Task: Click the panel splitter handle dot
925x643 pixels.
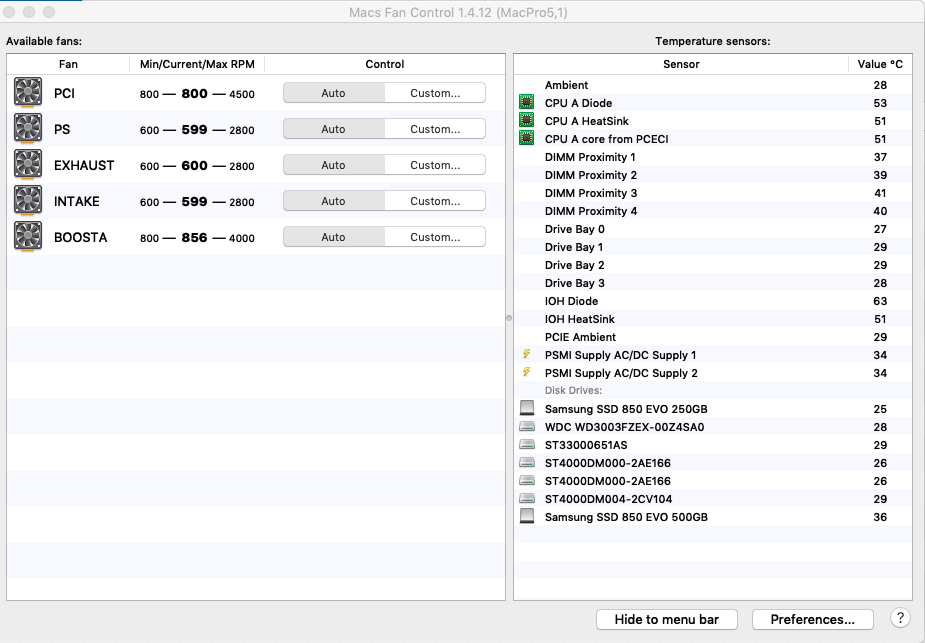Action: click(x=509, y=318)
